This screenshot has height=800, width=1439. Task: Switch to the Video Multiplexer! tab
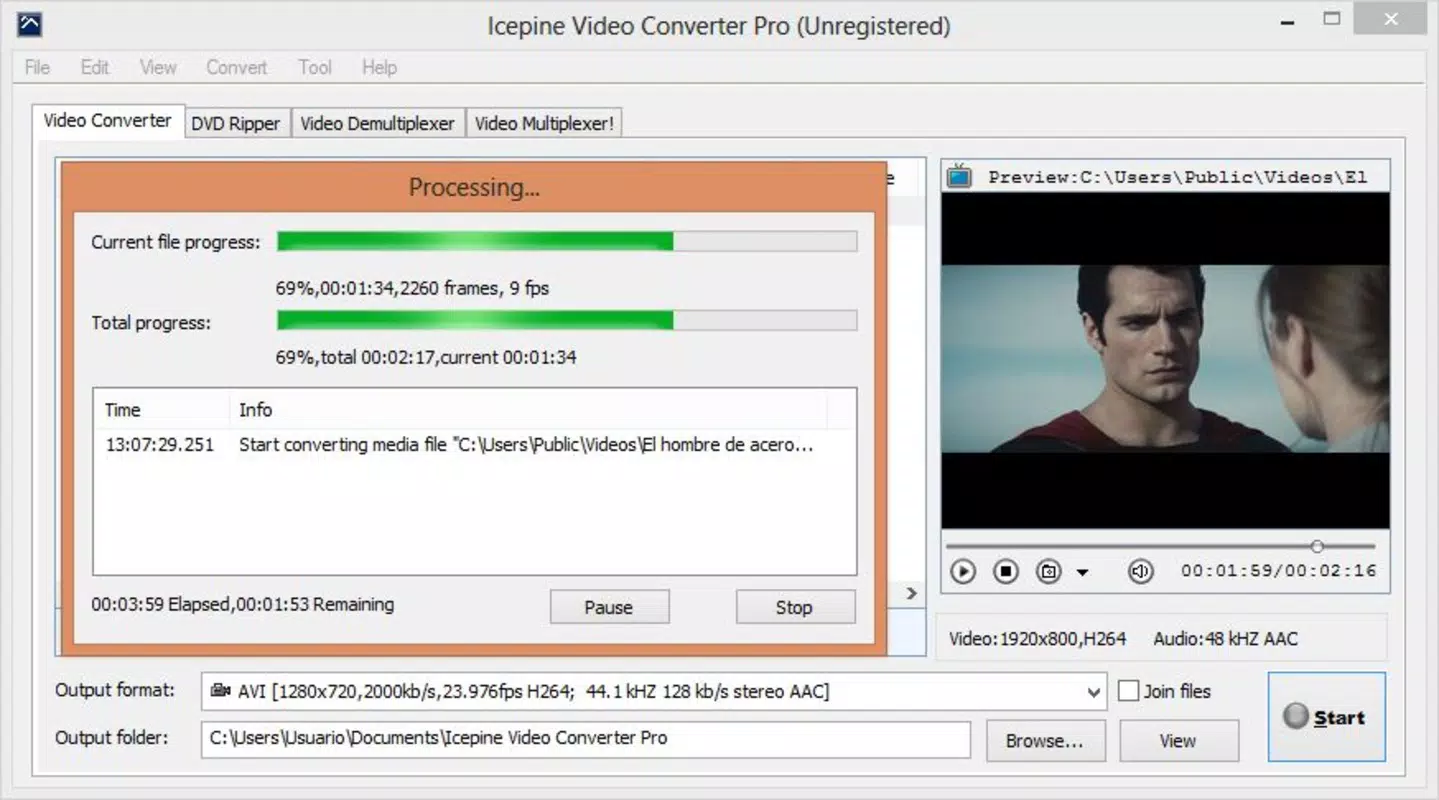click(x=544, y=123)
